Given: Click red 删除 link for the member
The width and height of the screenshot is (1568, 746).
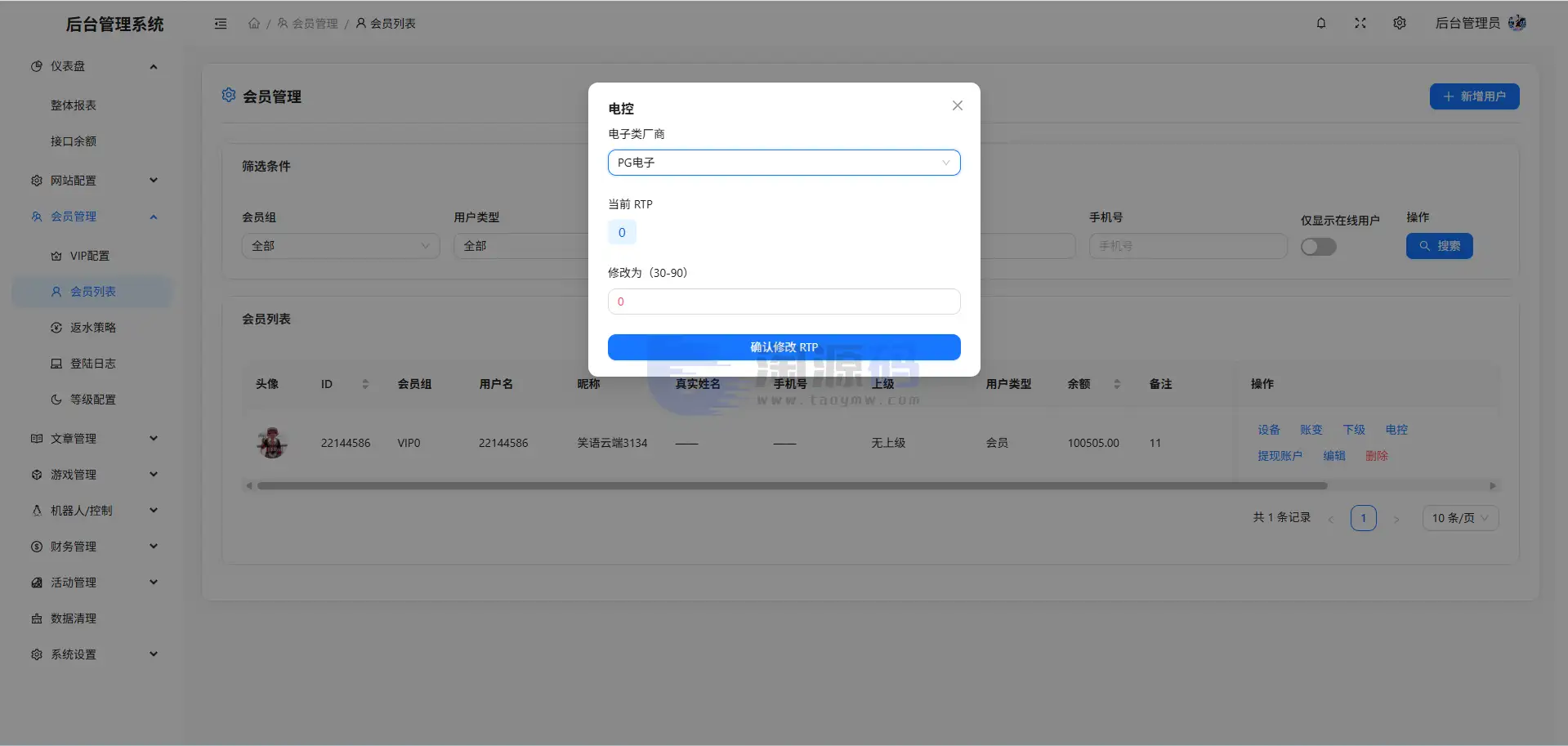Looking at the screenshot, I should [1377, 456].
